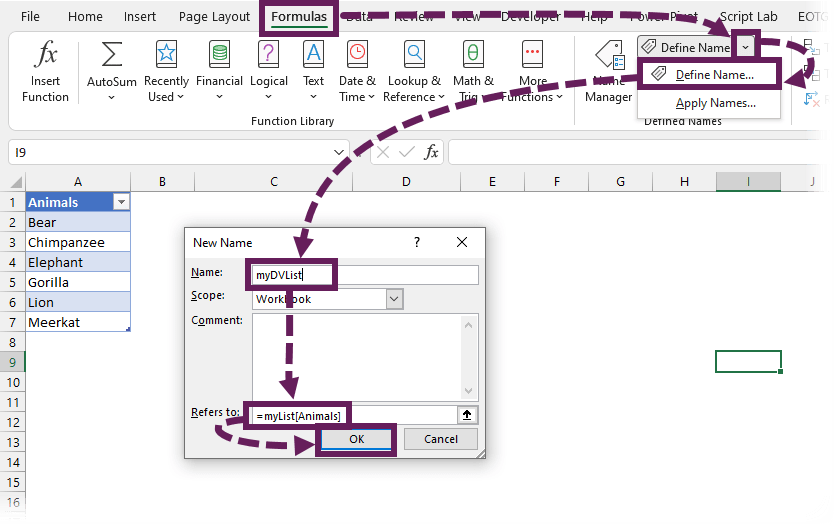Open the File tab
835x525 pixels.
pyautogui.click(x=30, y=17)
